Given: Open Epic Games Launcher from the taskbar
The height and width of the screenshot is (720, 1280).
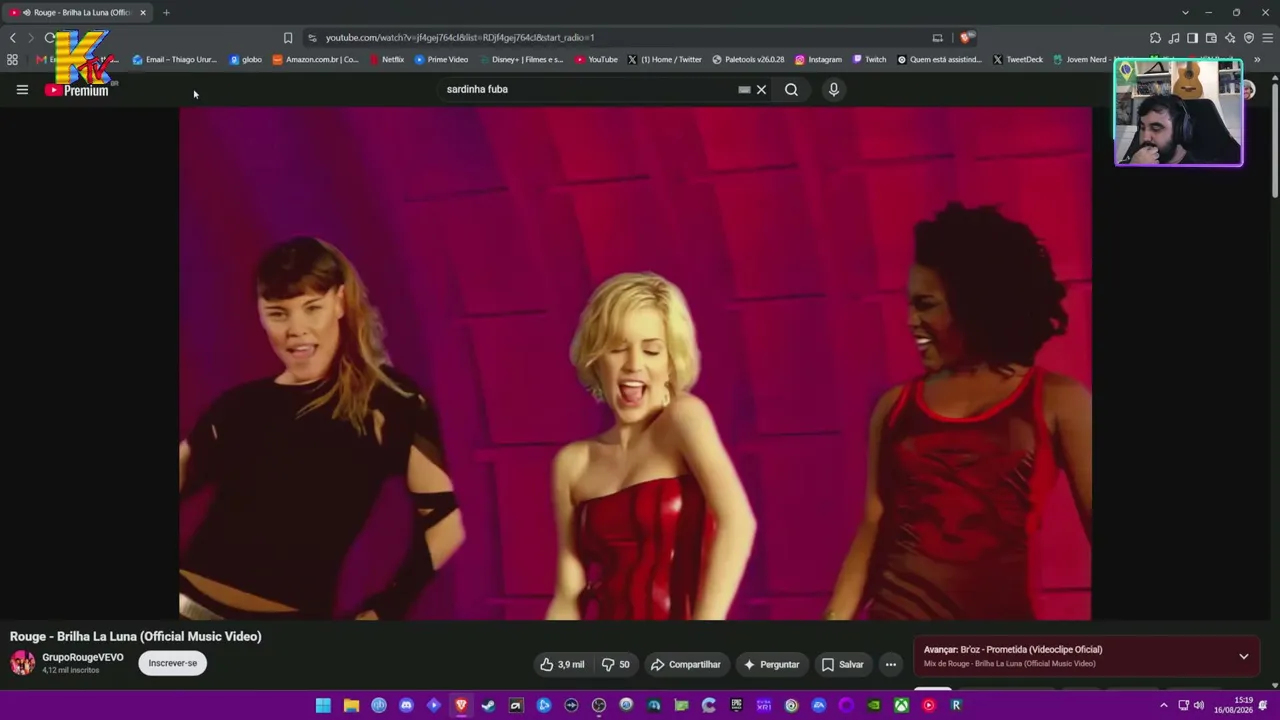Looking at the screenshot, I should 736,706.
